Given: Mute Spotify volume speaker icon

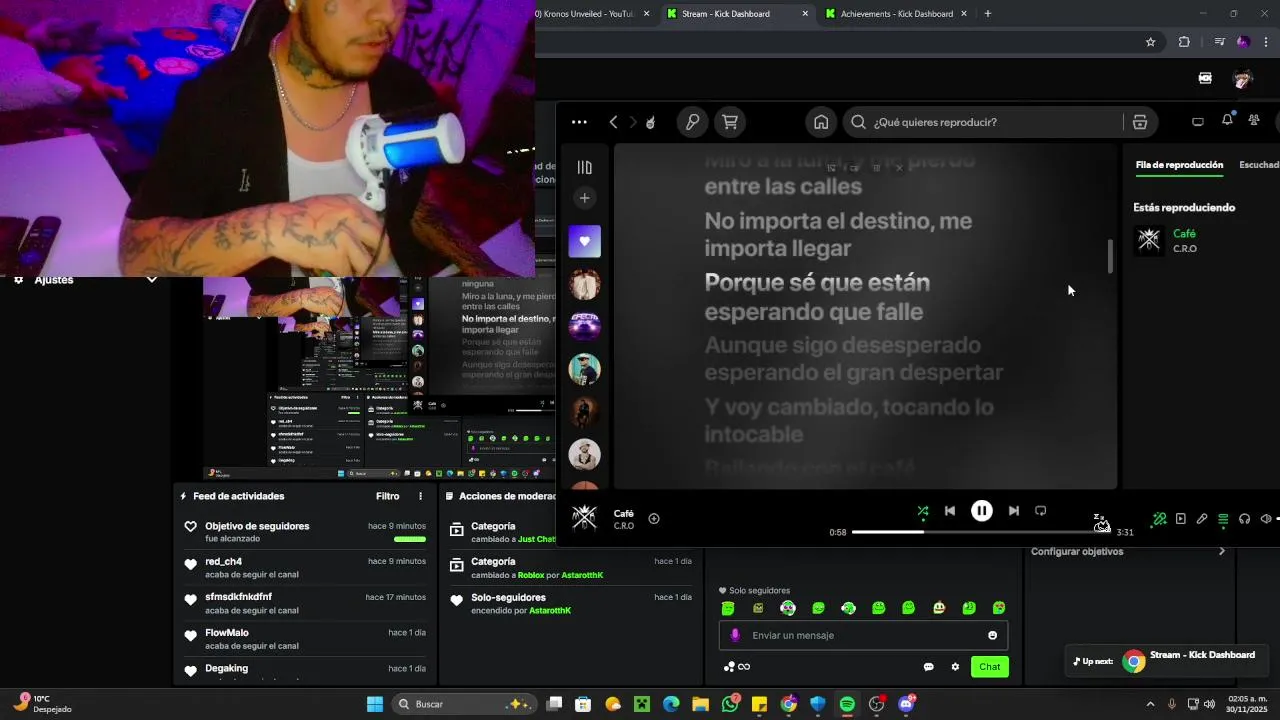Looking at the screenshot, I should pyautogui.click(x=1265, y=519).
